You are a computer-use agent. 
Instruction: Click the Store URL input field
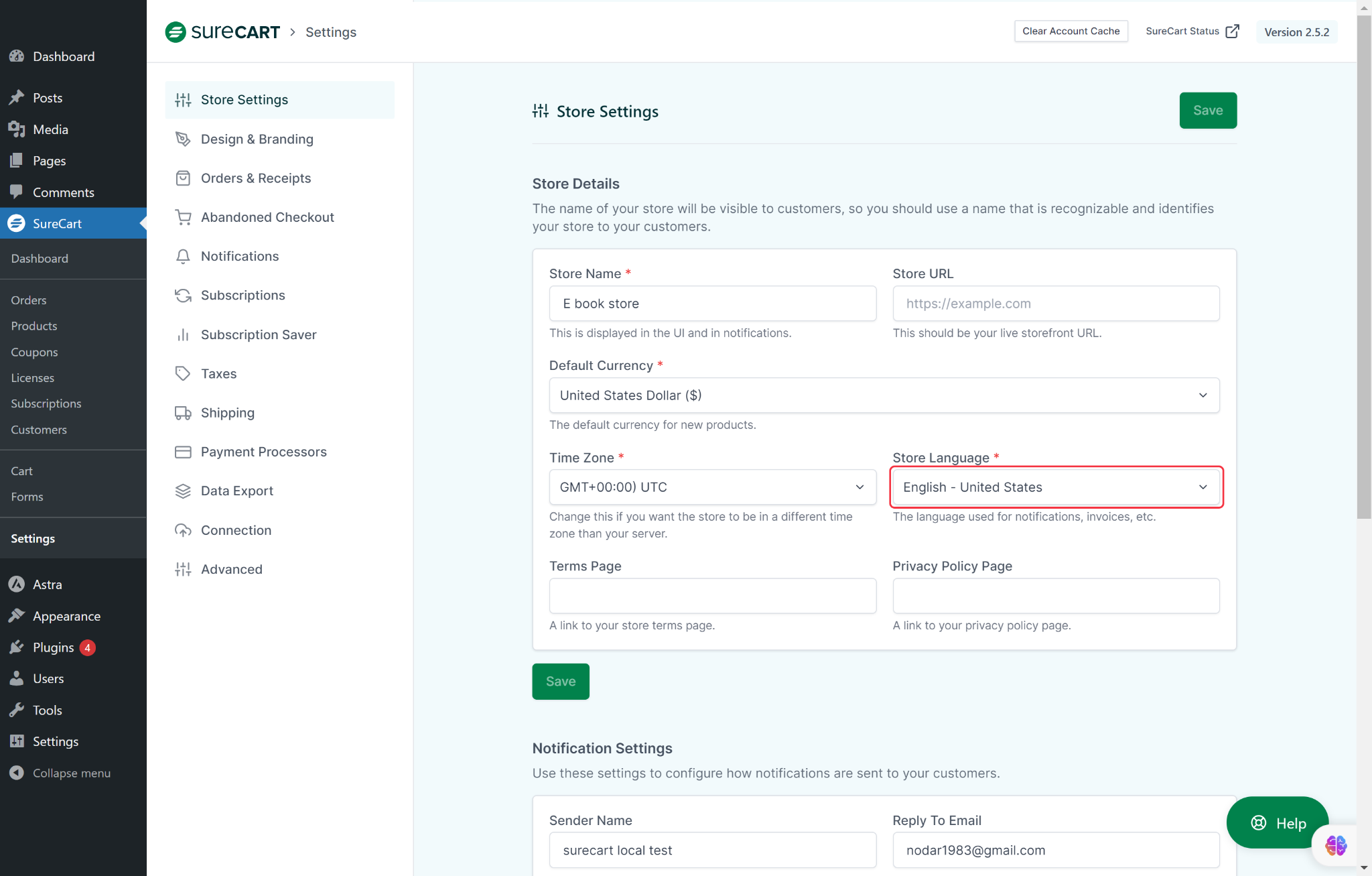[x=1056, y=304]
